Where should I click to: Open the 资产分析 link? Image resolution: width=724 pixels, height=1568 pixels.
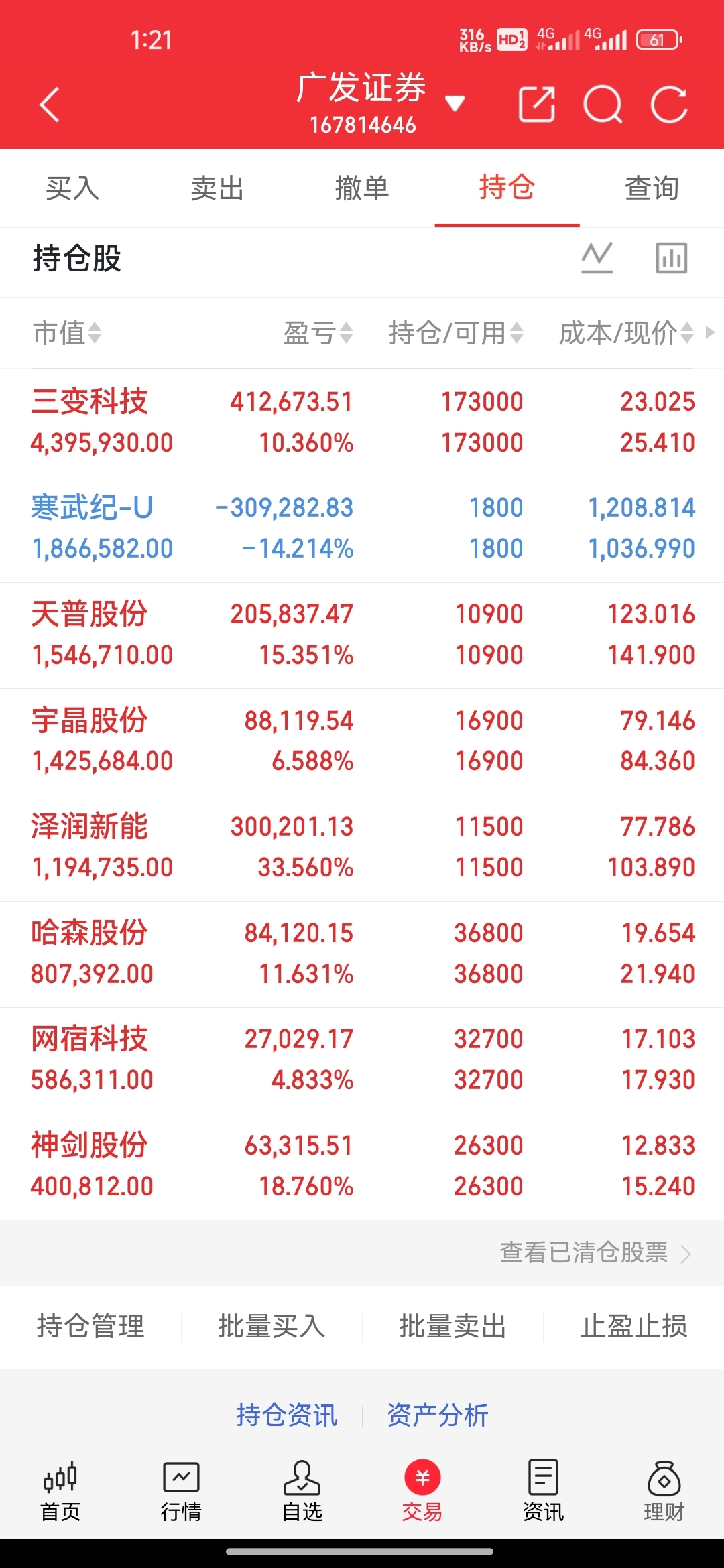[437, 1415]
